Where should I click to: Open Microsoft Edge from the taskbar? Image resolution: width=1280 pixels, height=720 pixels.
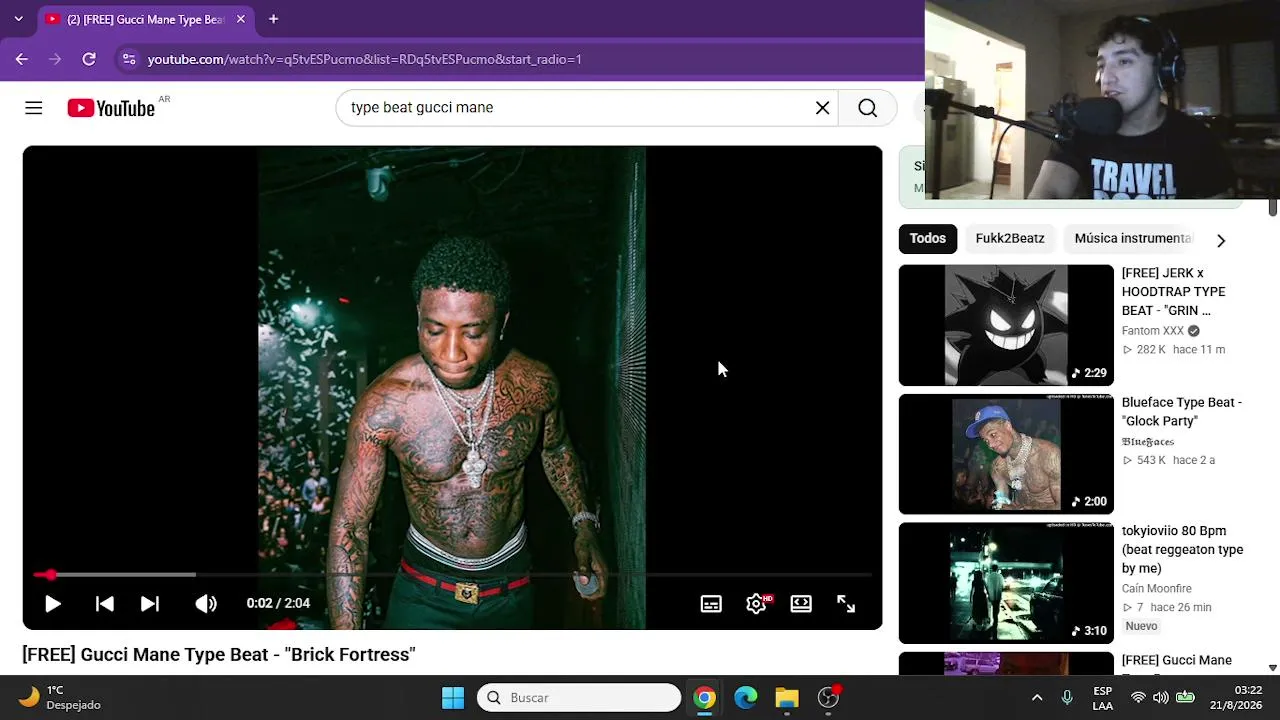point(746,698)
